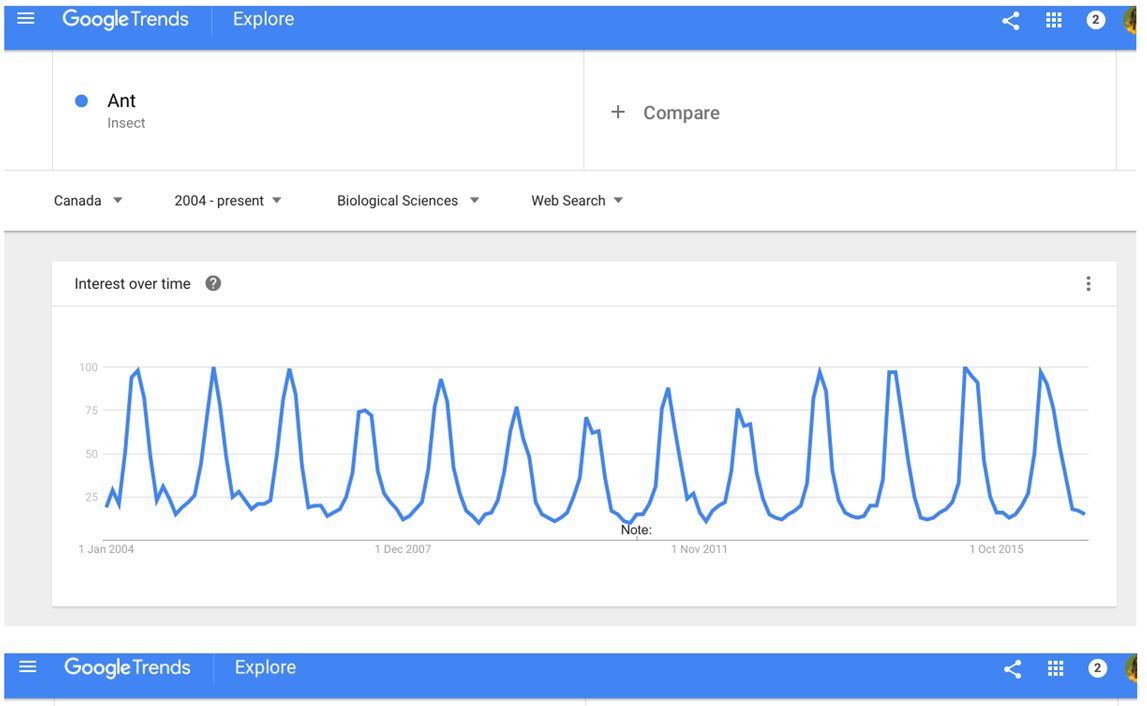Image resolution: width=1147 pixels, height=706 pixels.
Task: Click the Explore label in top header
Action: tap(263, 19)
